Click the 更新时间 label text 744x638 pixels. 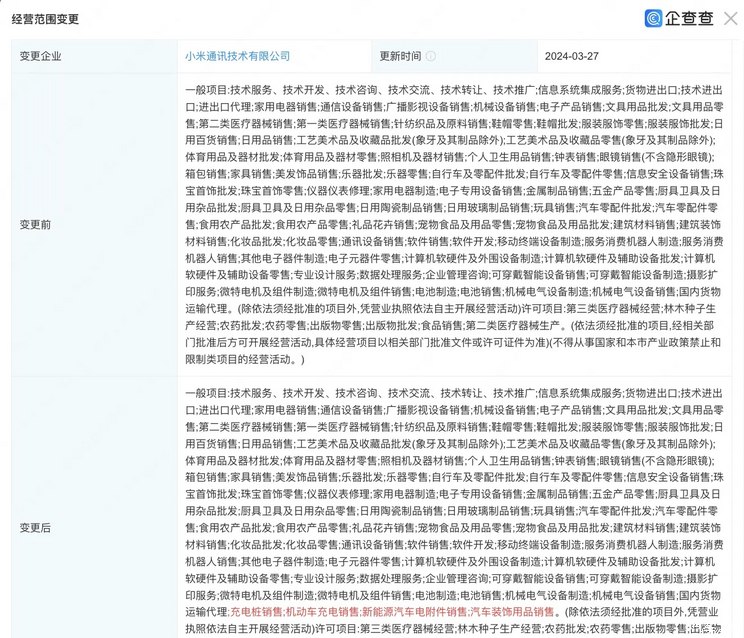pyautogui.click(x=399, y=56)
